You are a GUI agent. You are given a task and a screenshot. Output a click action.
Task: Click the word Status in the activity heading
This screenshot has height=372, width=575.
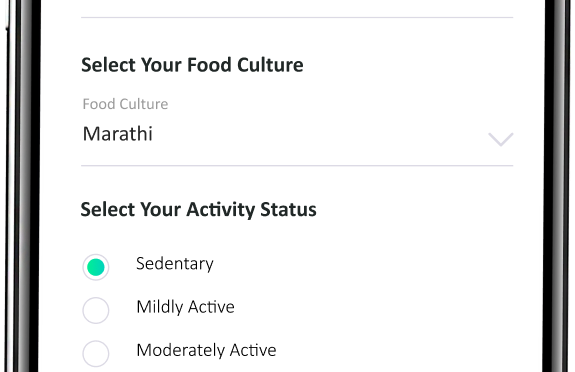tap(288, 209)
